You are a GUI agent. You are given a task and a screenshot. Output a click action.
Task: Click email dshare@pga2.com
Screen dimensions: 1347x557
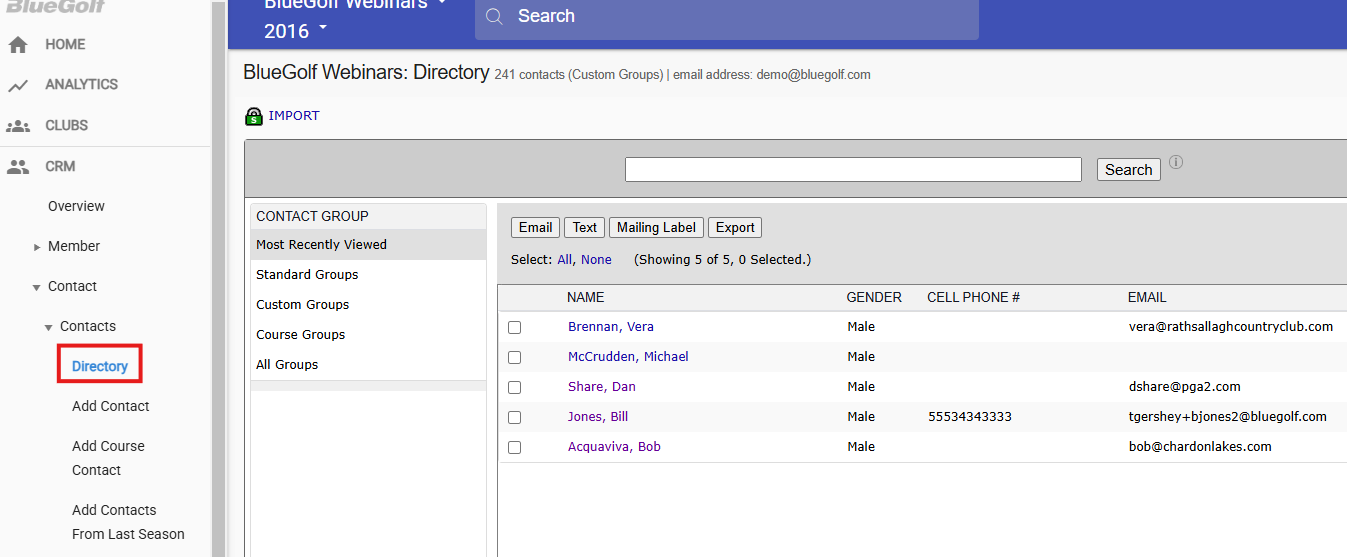pyautogui.click(x=1184, y=387)
